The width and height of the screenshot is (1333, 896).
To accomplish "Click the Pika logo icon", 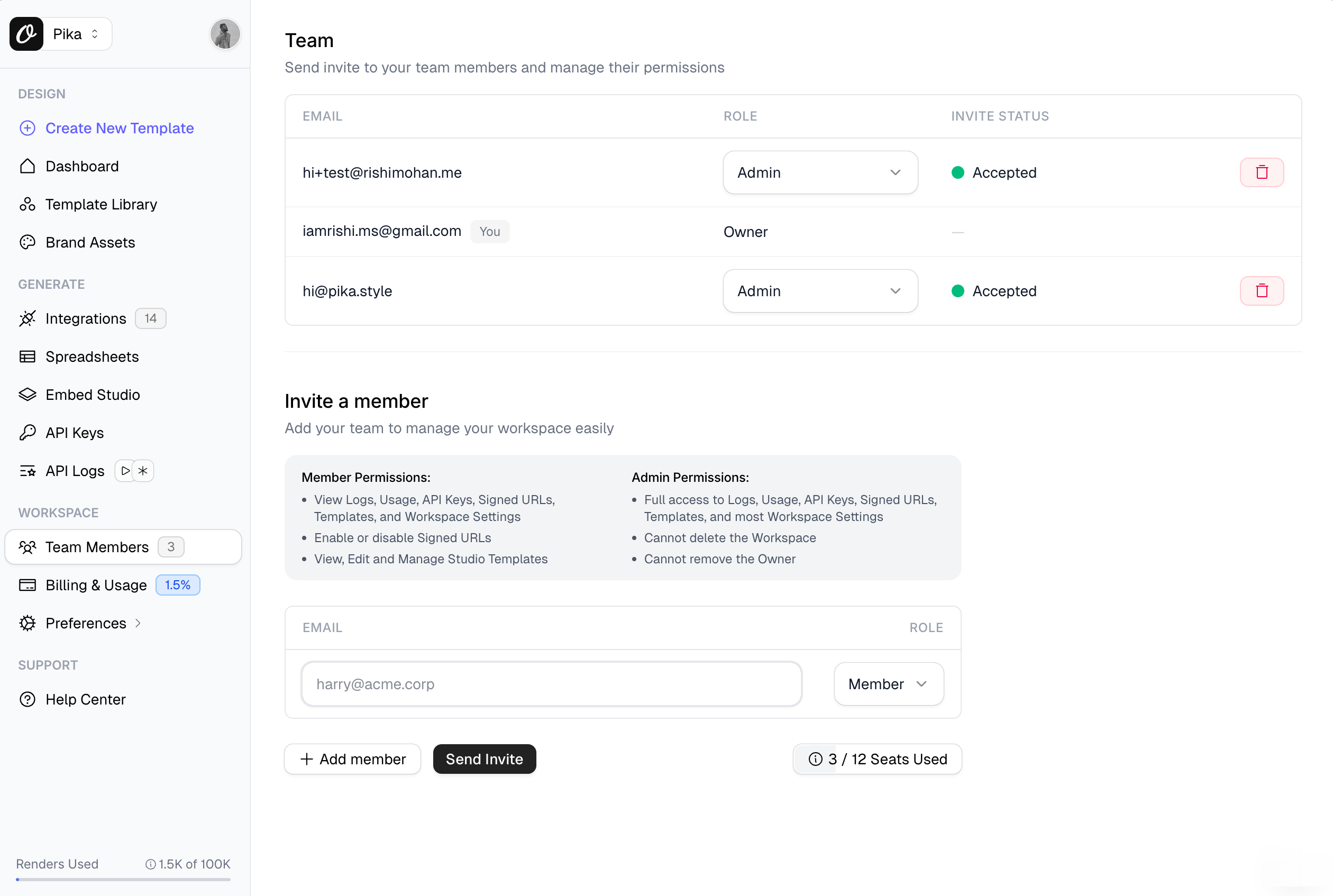I will [26, 34].
